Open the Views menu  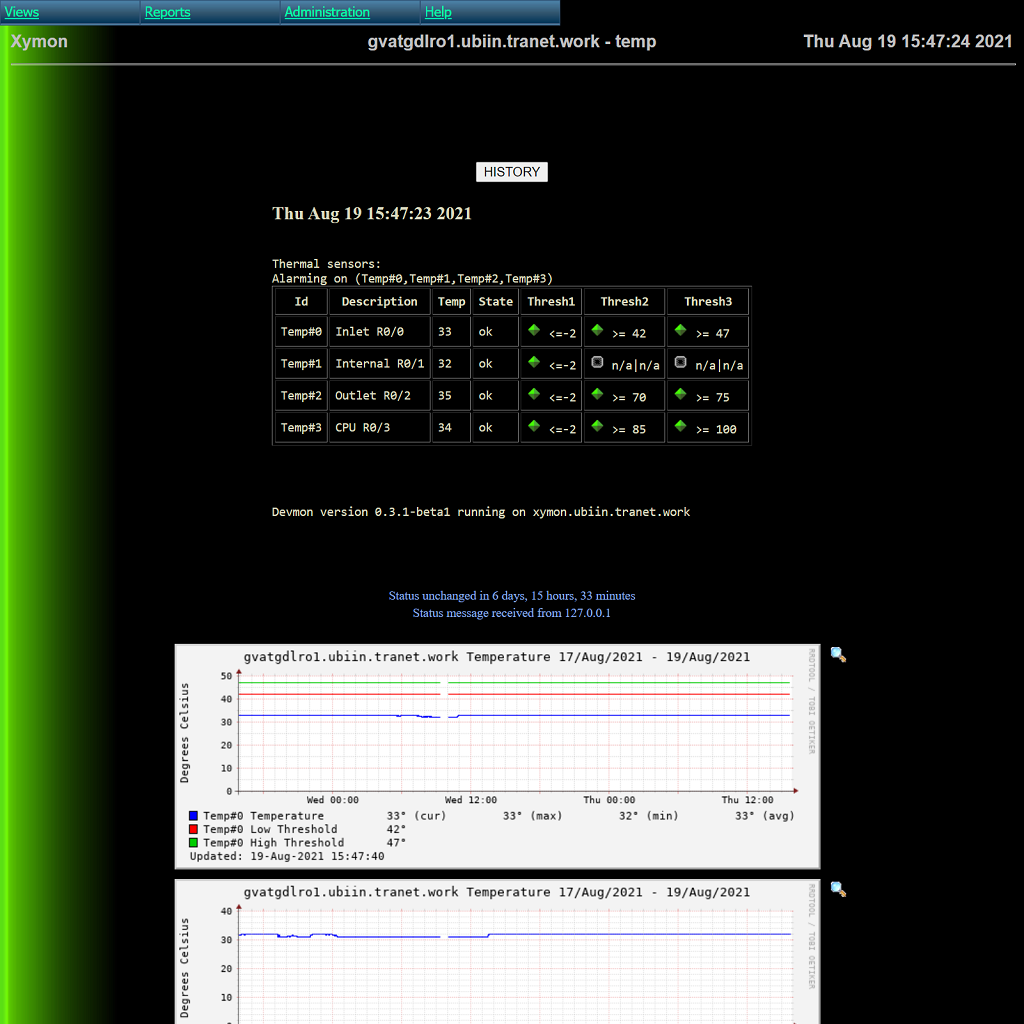pos(22,12)
